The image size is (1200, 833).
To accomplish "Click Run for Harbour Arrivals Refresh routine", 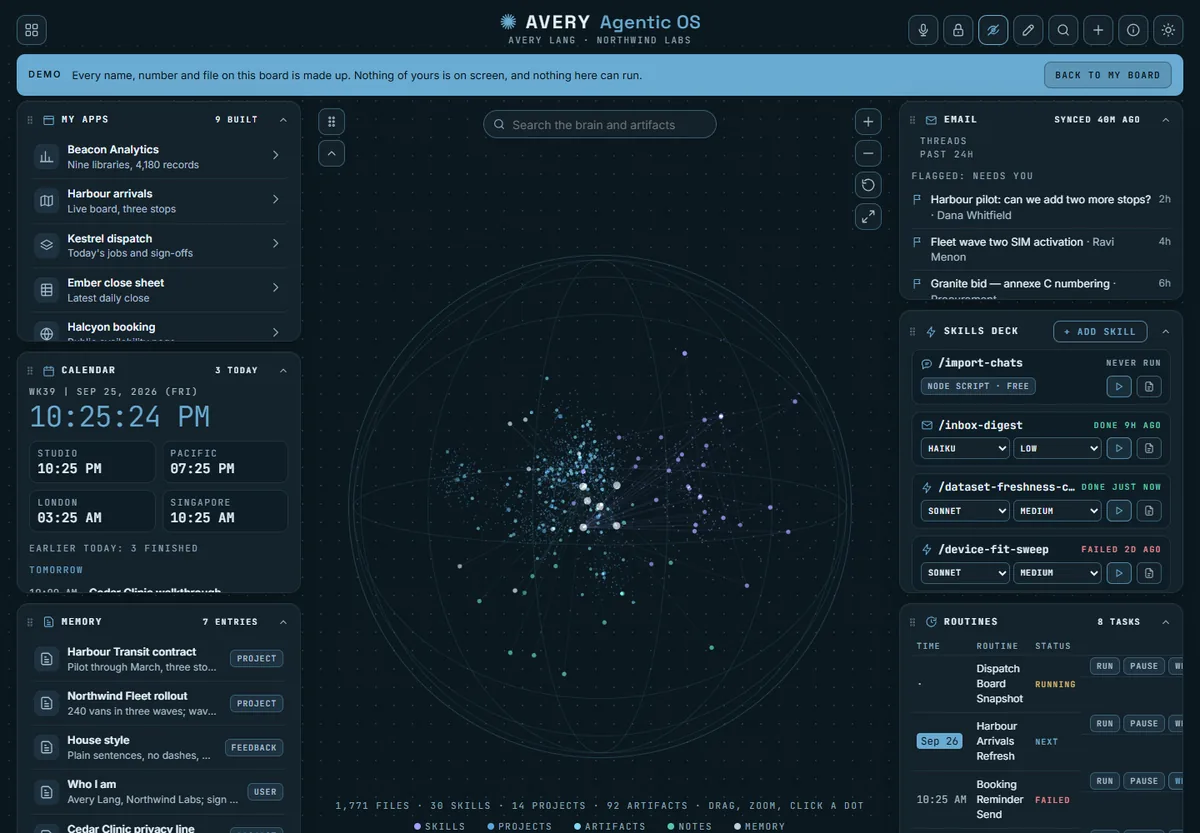I will click(1105, 724).
